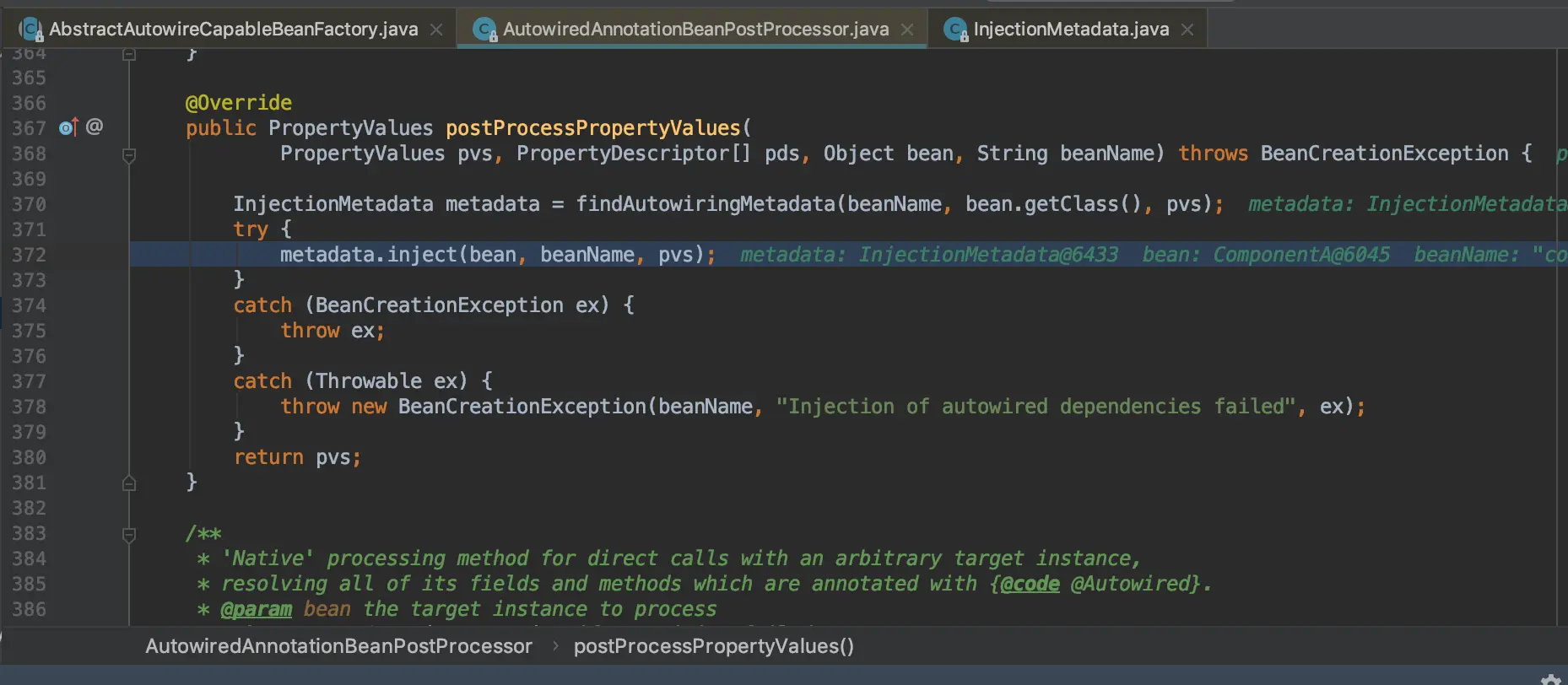
Task: Toggle the fold marker at line 381
Action: coord(129,483)
